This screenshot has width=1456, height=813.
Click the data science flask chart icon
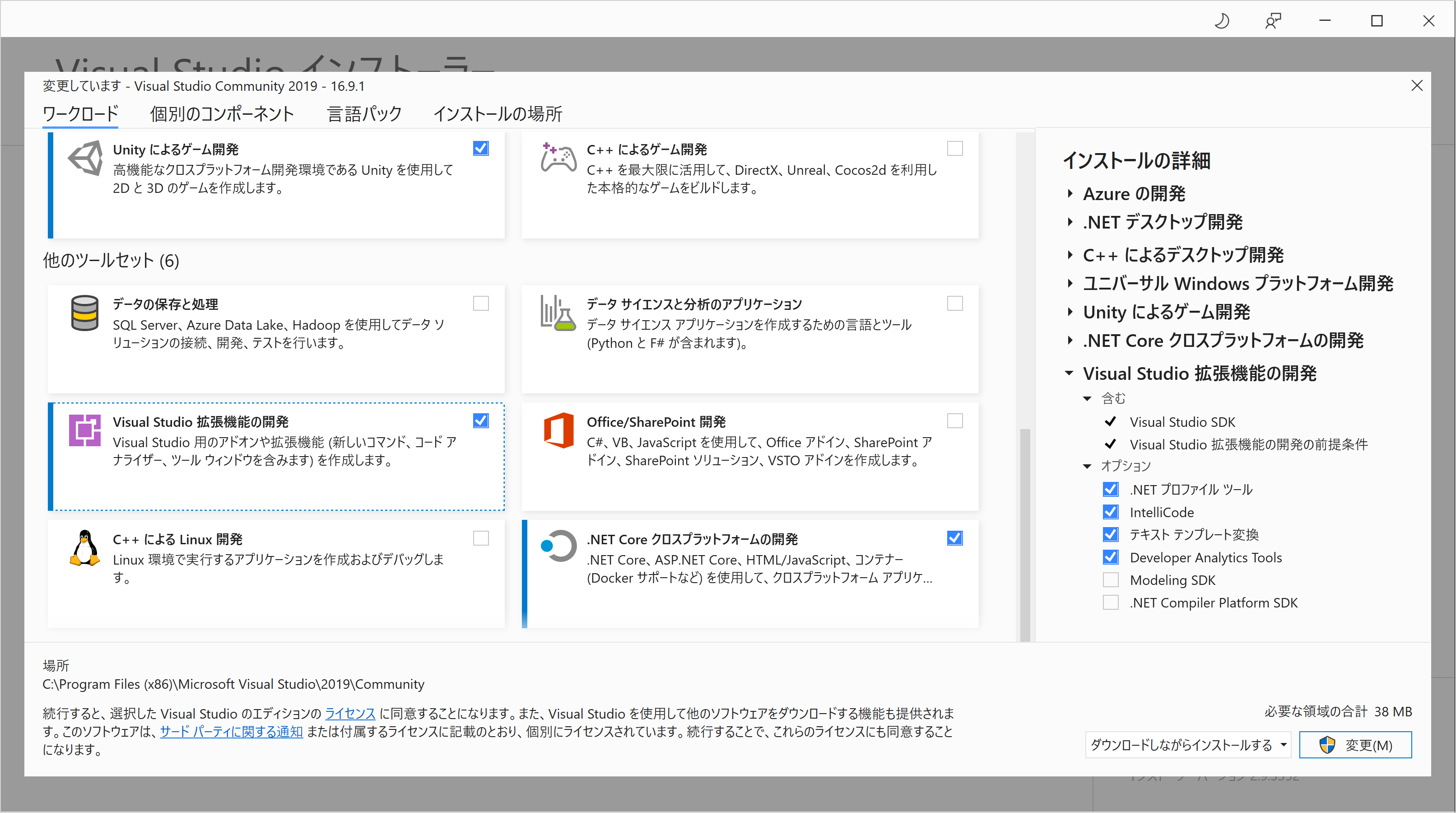(558, 313)
